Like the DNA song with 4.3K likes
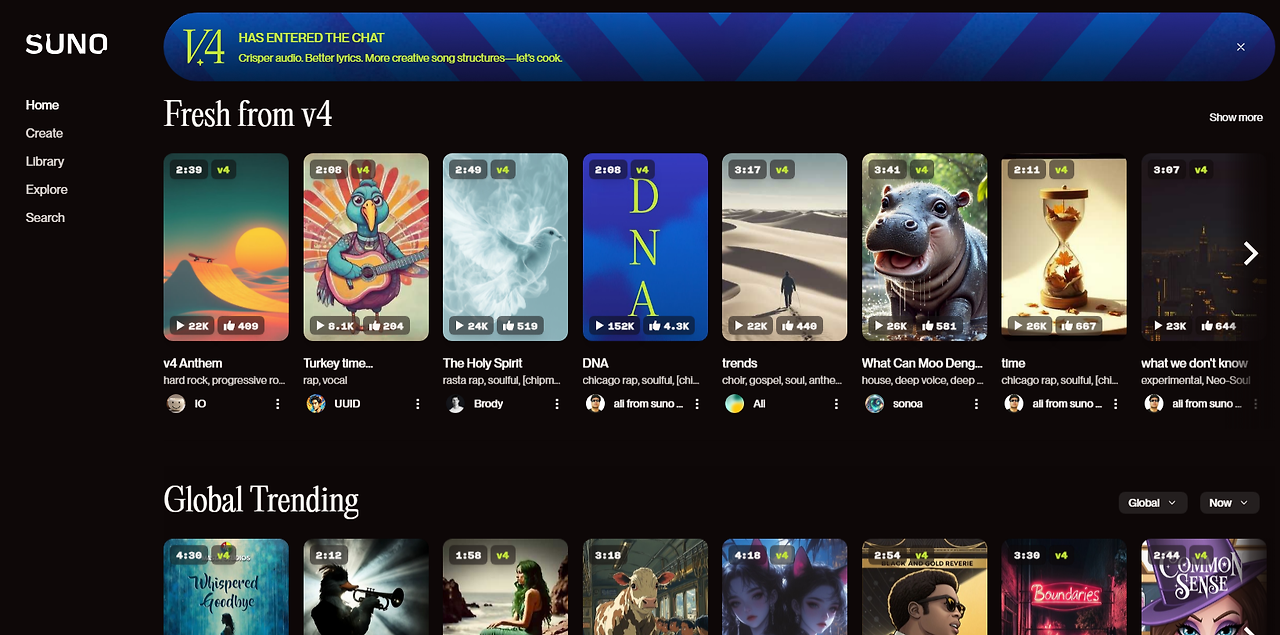Screen dimensions: 1280x635 [669, 326]
